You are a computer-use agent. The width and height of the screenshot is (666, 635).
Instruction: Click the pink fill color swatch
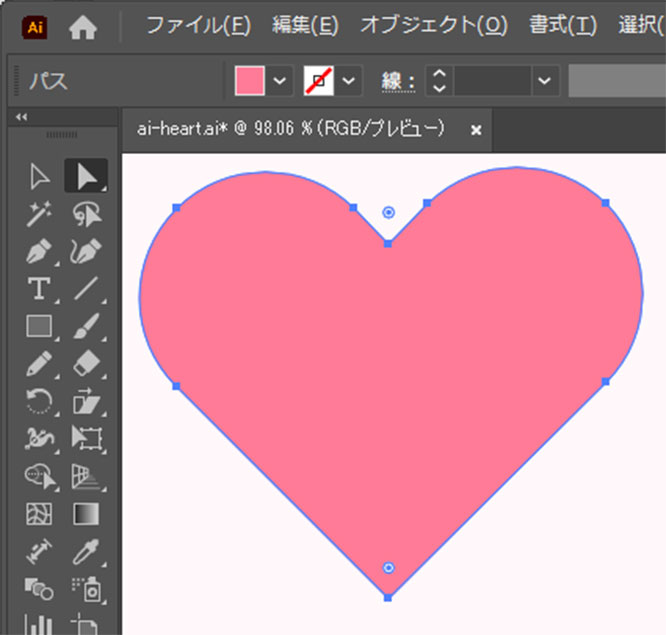(x=250, y=81)
